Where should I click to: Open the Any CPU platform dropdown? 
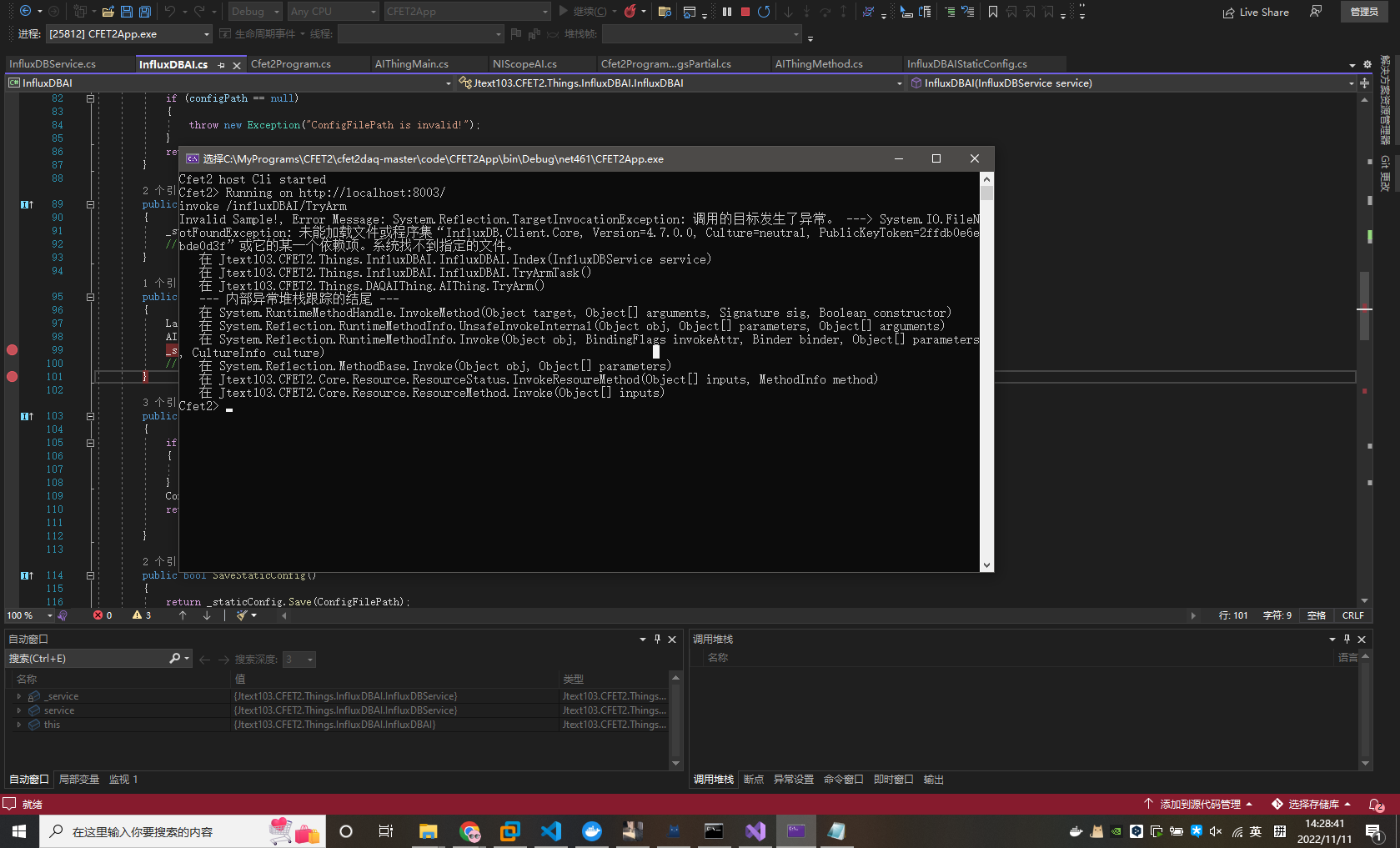(334, 12)
